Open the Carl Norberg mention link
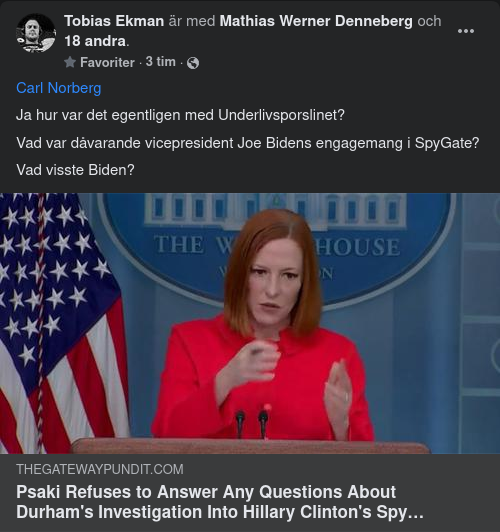The width and height of the screenshot is (500, 532). coord(59,88)
